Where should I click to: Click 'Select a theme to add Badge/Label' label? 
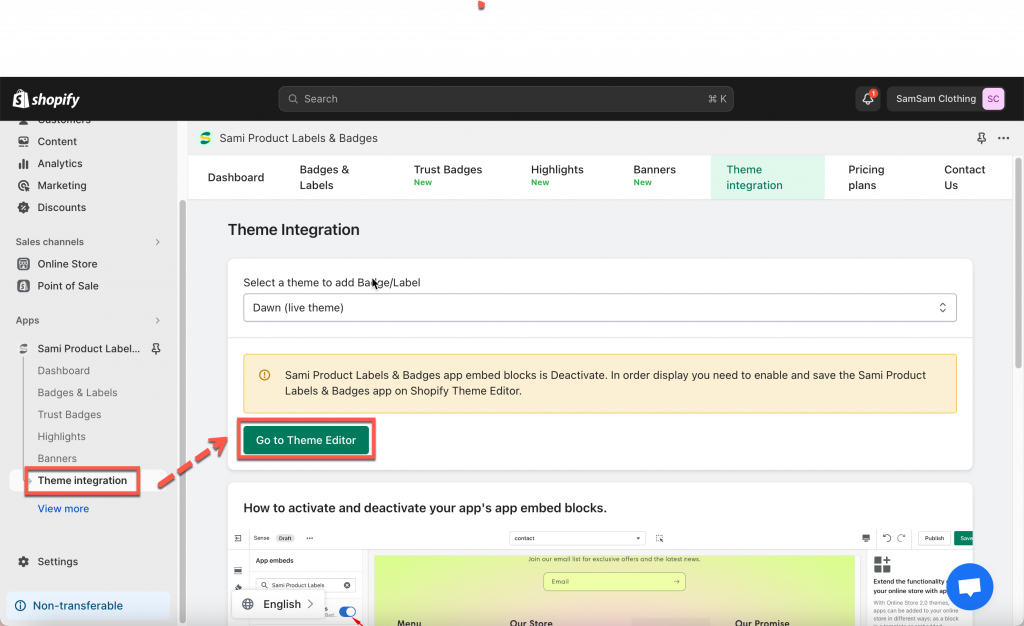coord(332,283)
